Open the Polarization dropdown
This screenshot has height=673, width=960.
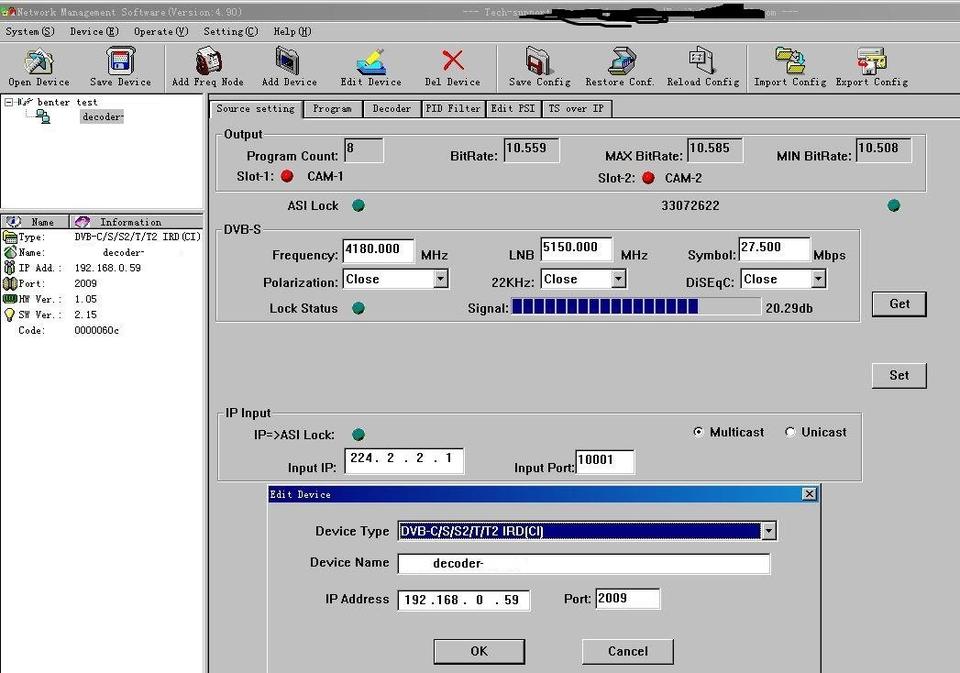tap(440, 280)
